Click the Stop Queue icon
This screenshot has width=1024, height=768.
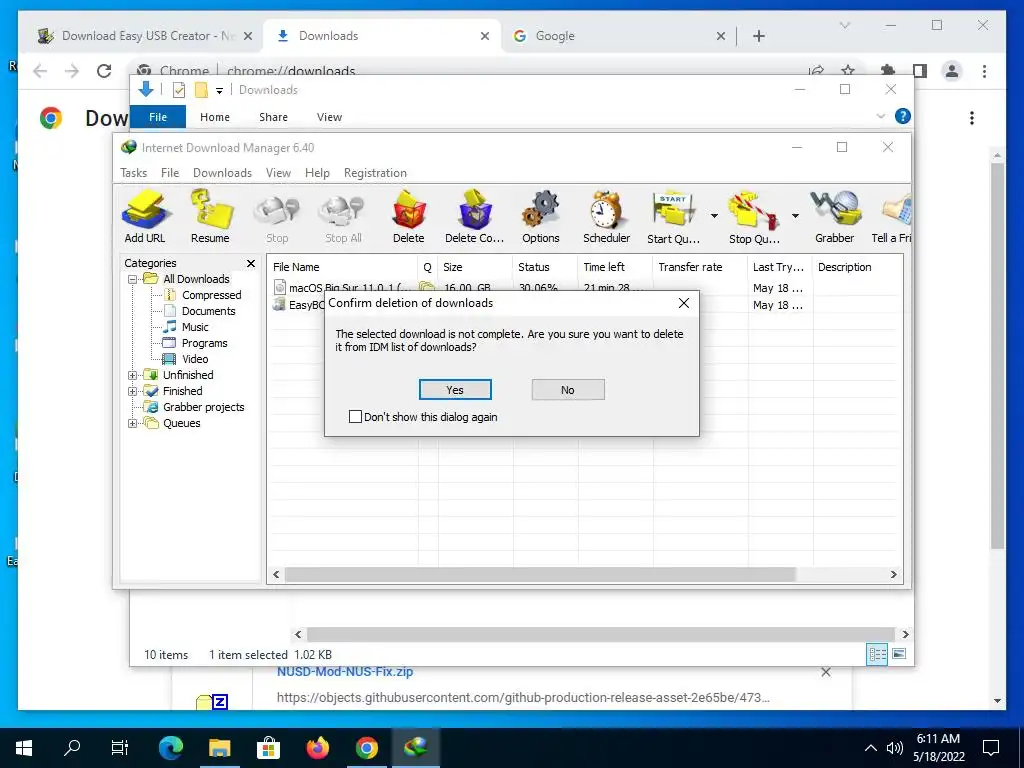pyautogui.click(x=754, y=217)
